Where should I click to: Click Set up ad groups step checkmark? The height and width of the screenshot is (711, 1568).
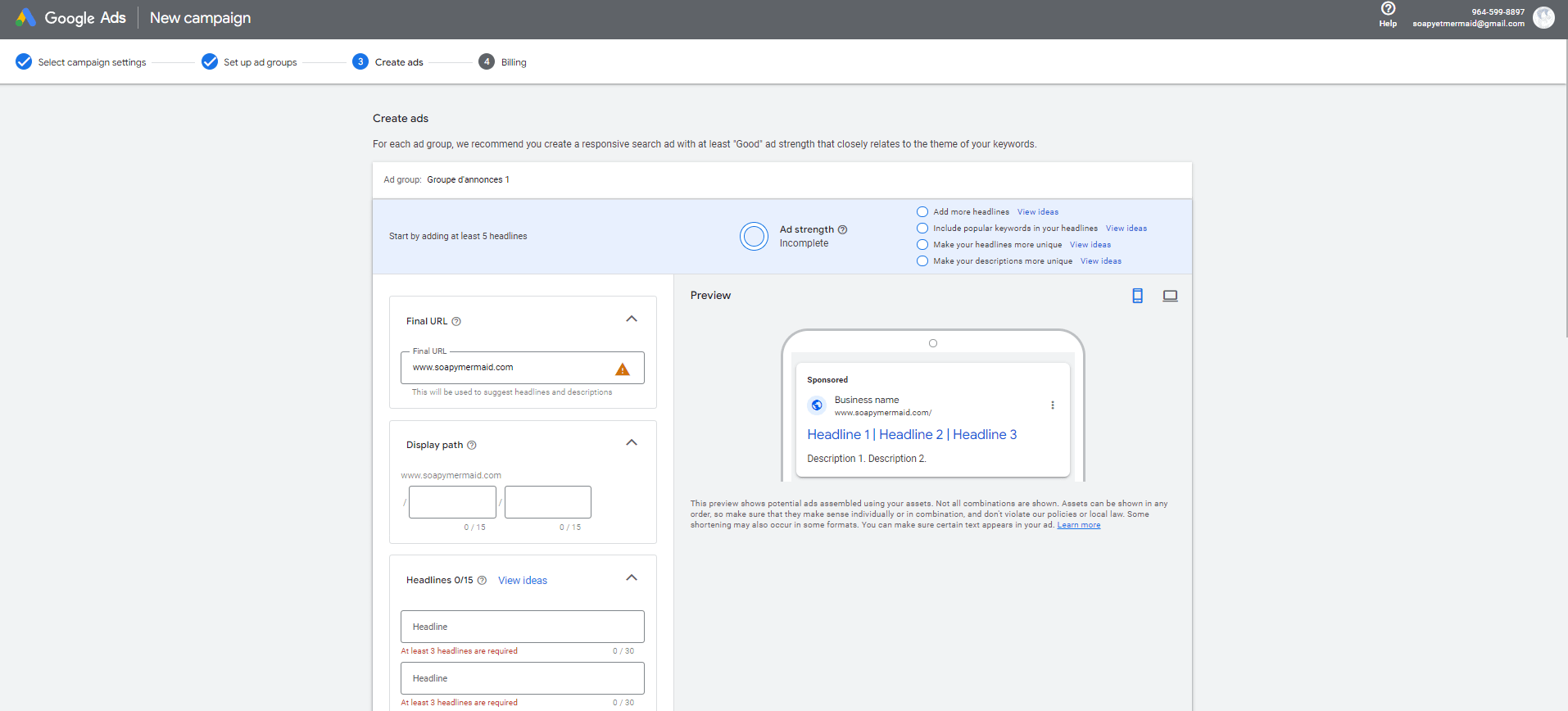210,61
